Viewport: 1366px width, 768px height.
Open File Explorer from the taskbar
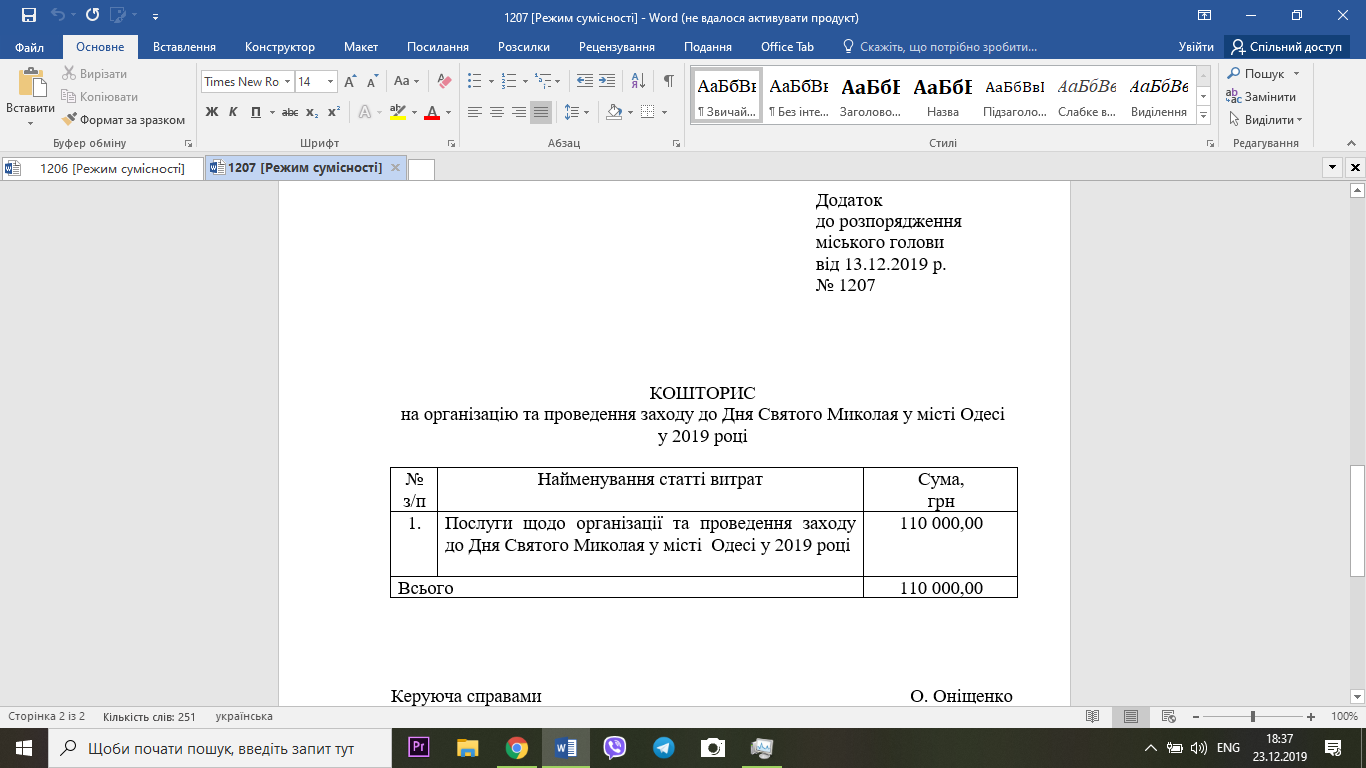(x=467, y=747)
